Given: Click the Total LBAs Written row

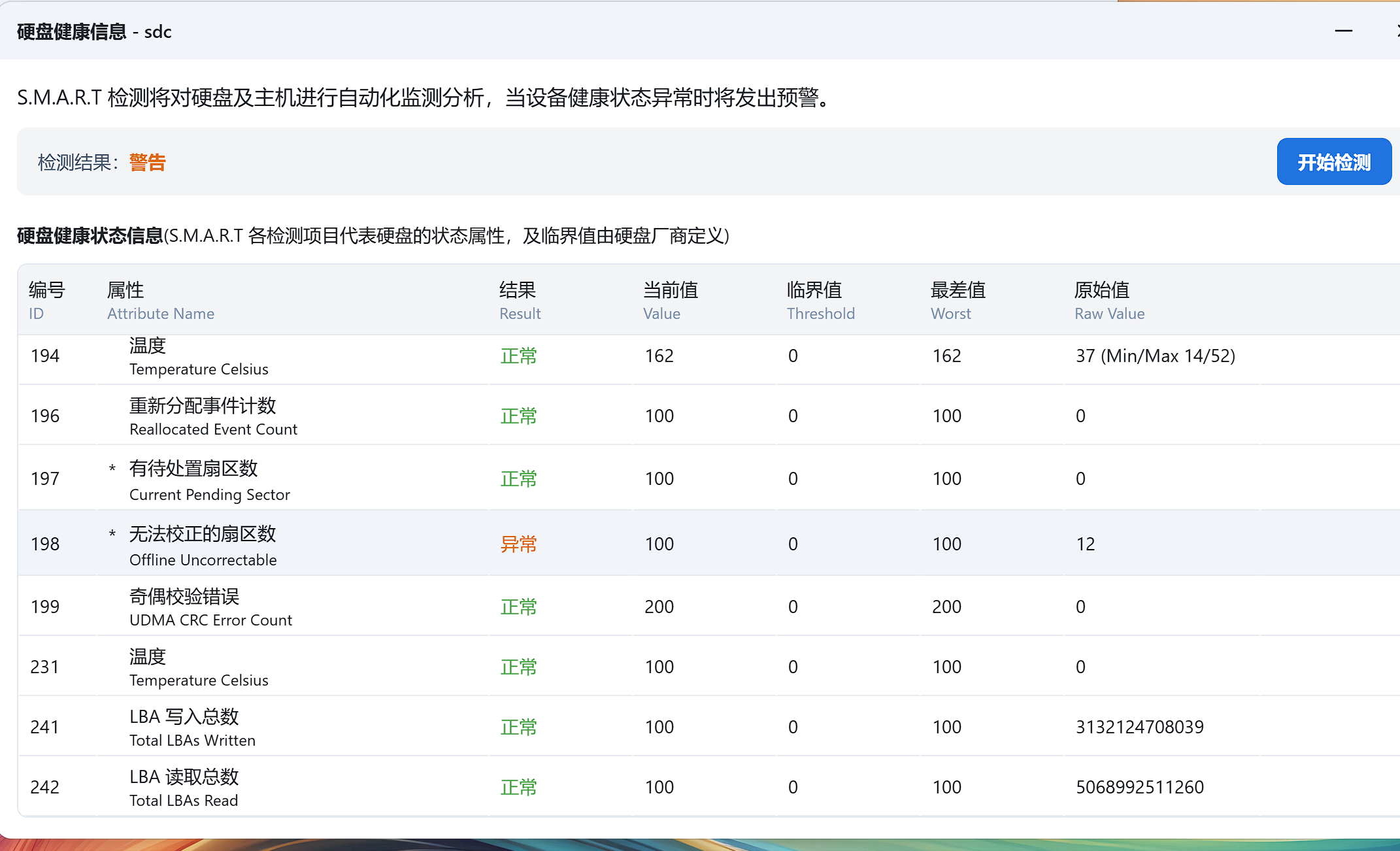Looking at the screenshot, I should click(192, 727).
